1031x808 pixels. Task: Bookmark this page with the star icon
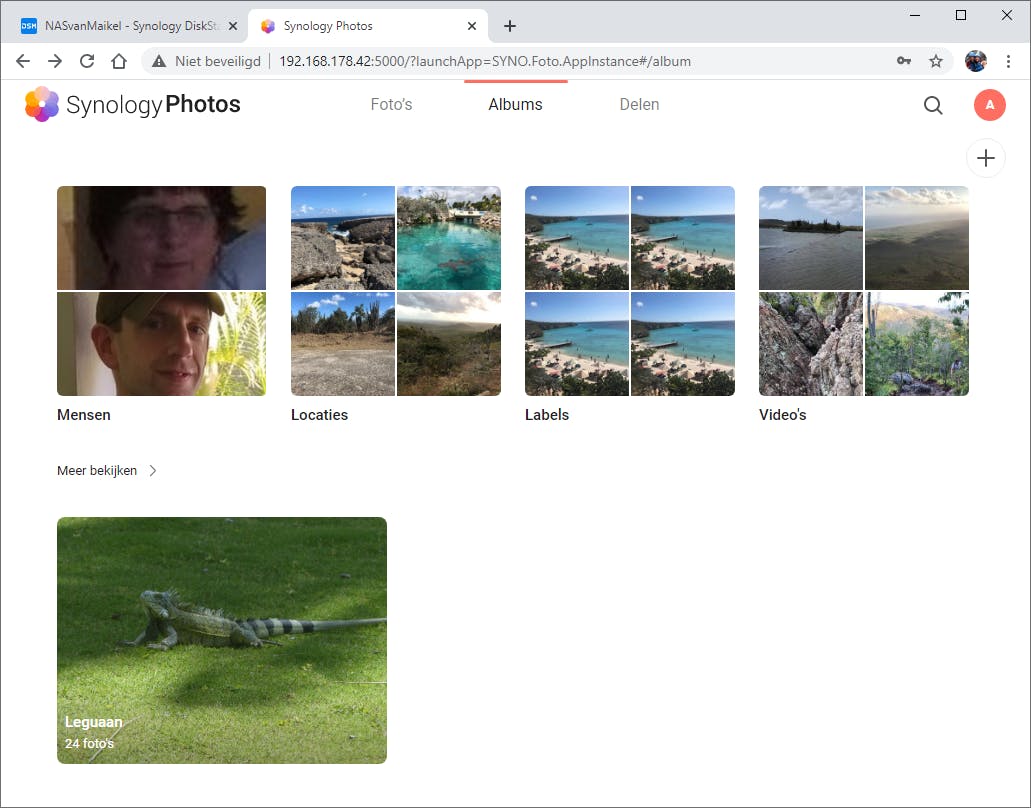pos(936,61)
